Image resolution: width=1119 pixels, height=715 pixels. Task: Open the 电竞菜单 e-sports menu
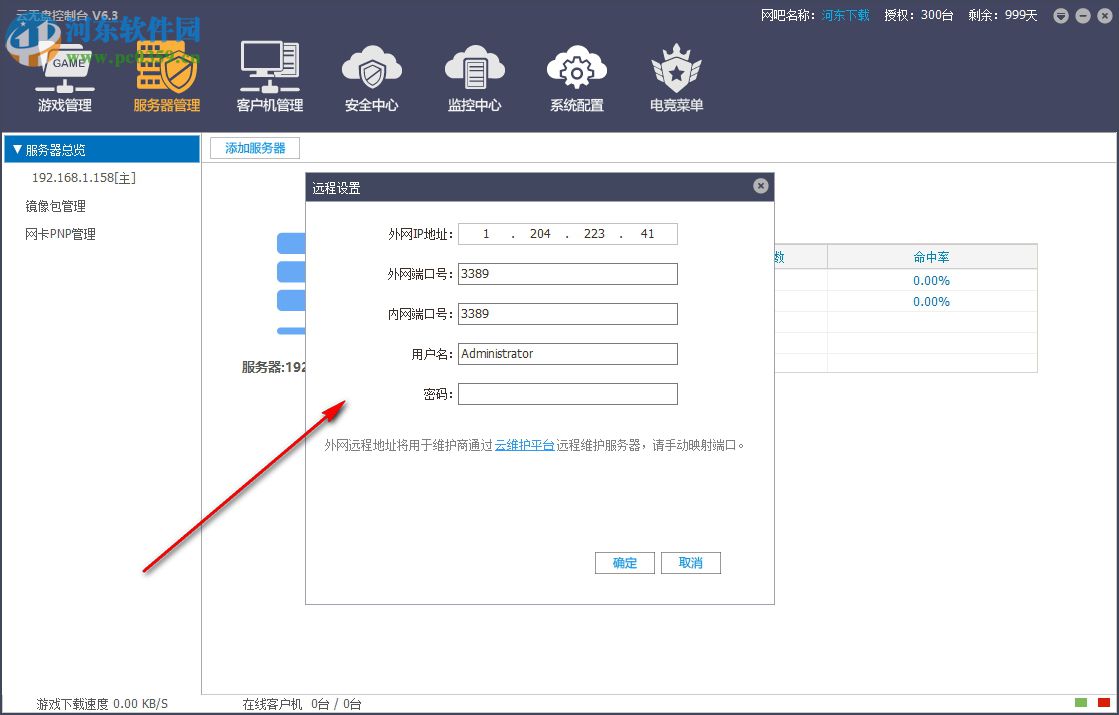pos(675,75)
